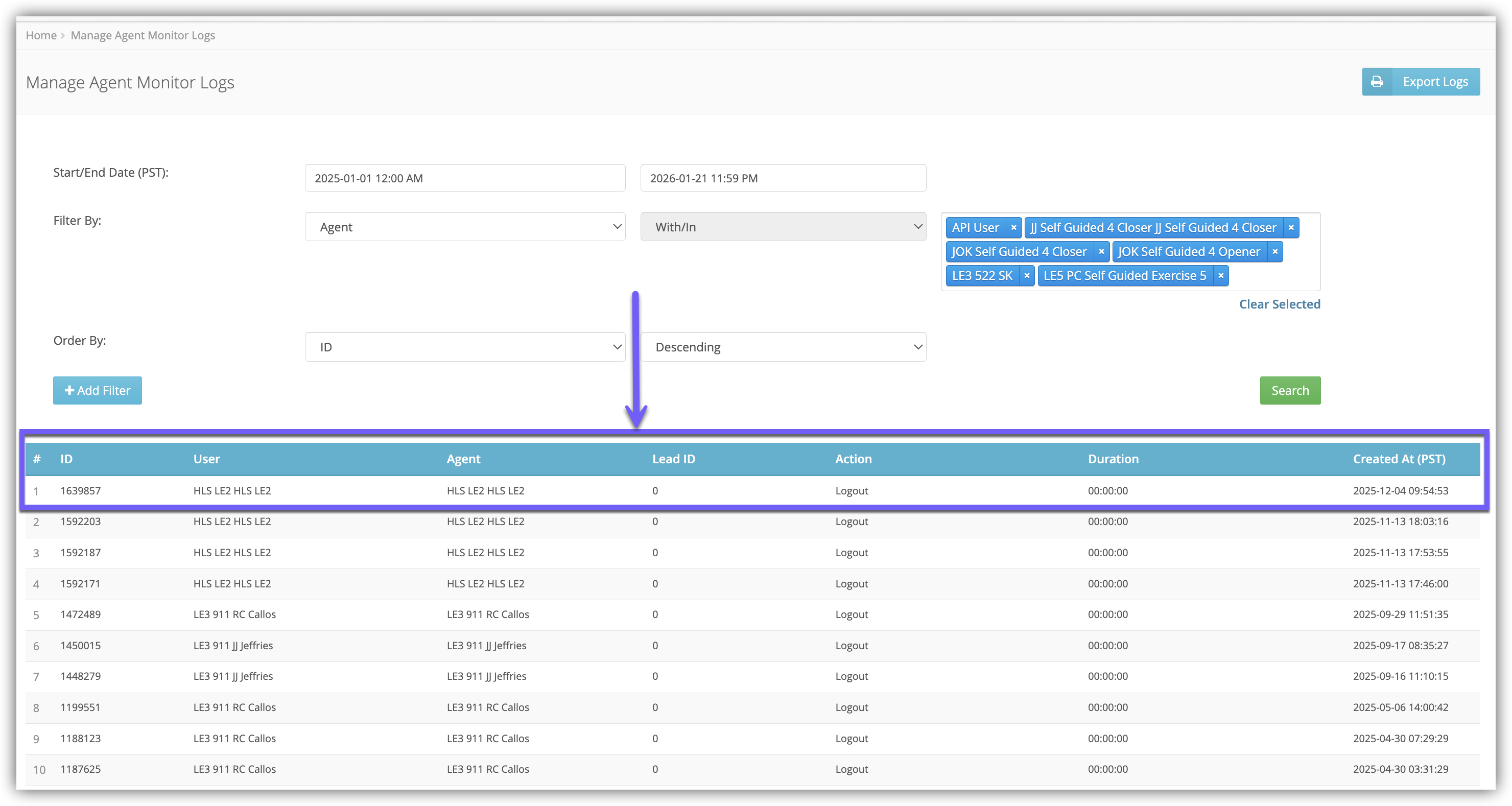The image size is (1512, 806).
Task: Click the plus icon on Add Filter
Action: click(69, 390)
